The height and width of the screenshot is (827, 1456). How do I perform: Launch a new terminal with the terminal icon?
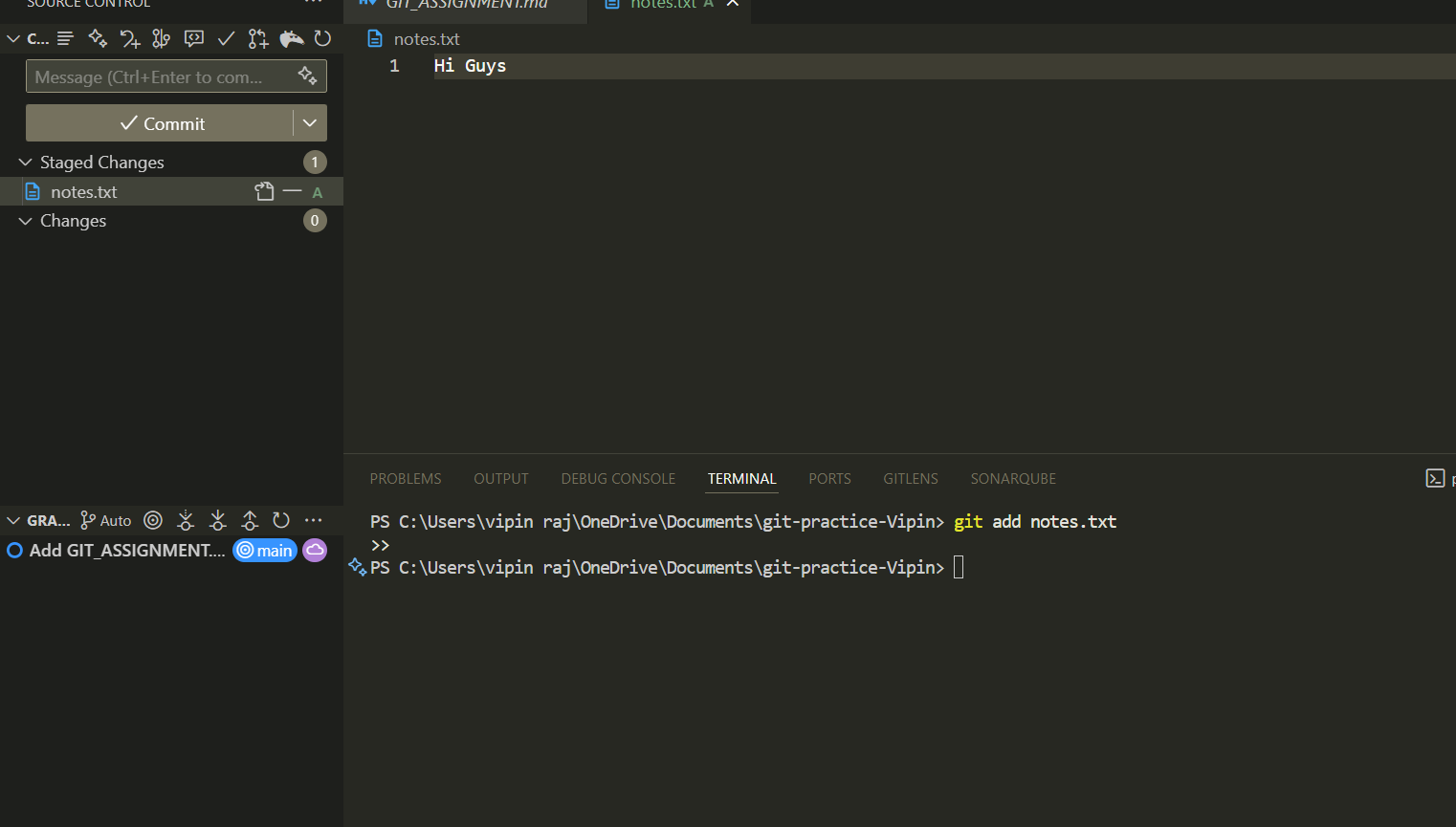[1435, 478]
